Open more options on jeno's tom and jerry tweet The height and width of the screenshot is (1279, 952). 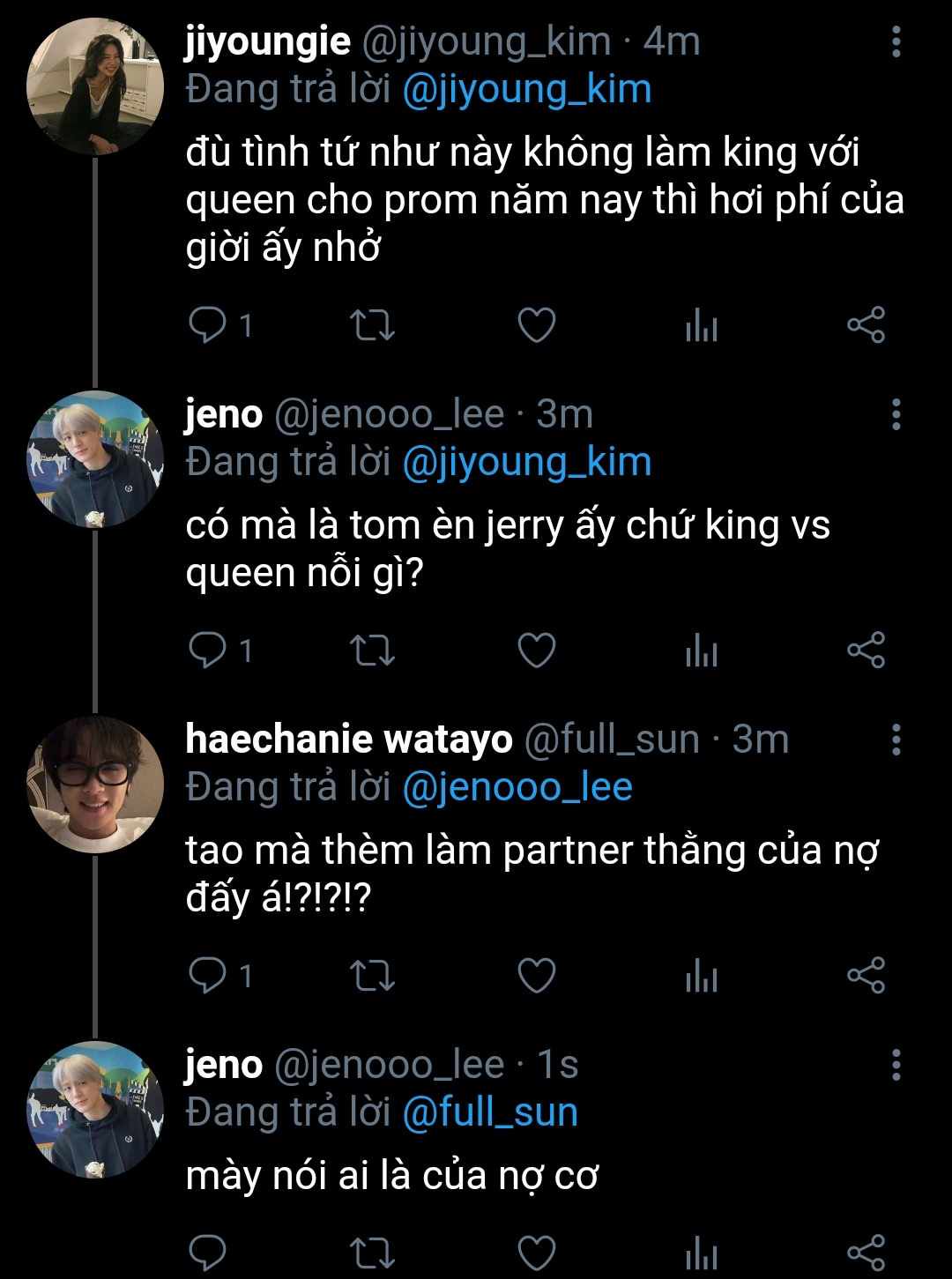point(896,414)
